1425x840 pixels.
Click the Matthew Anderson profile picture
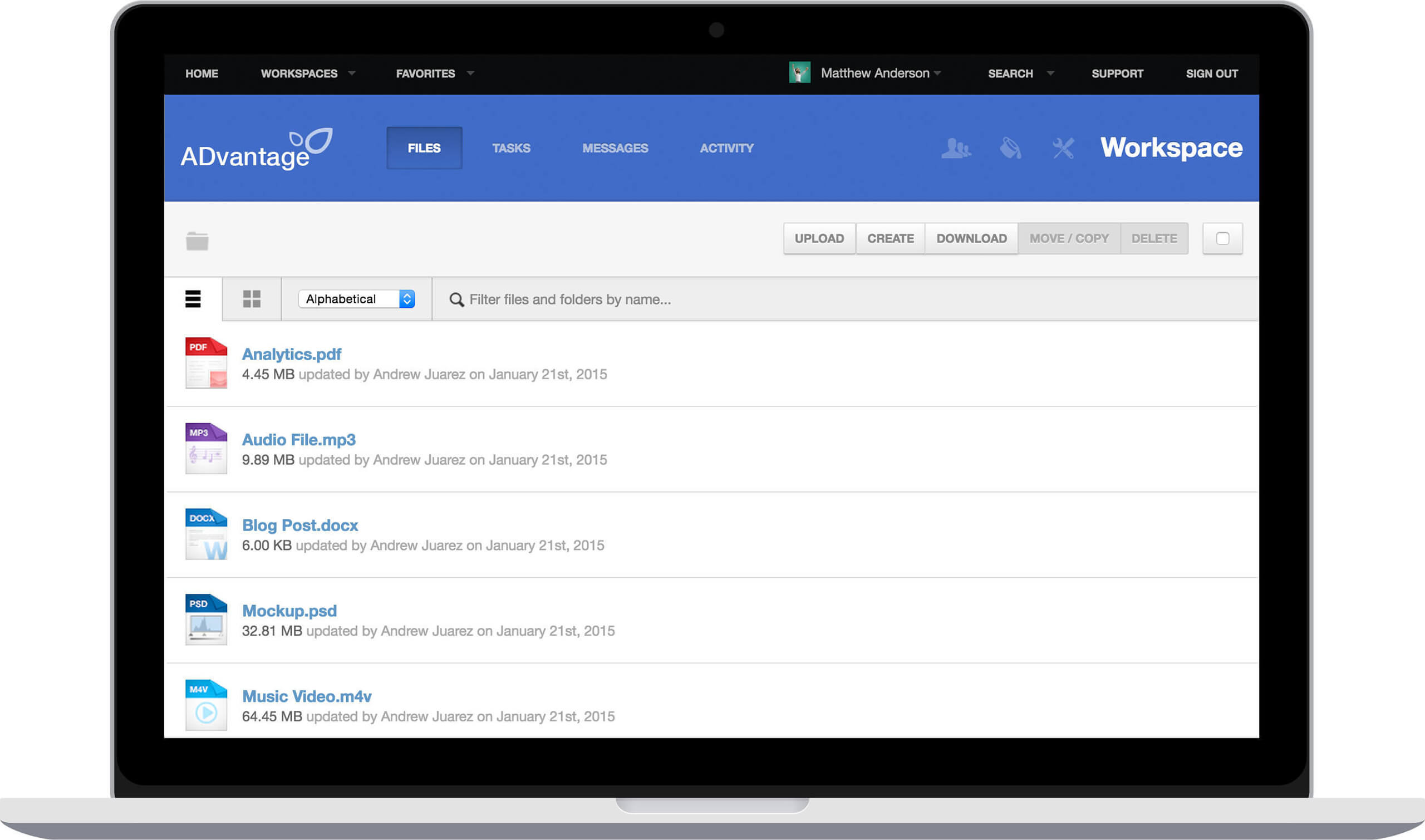(x=799, y=73)
